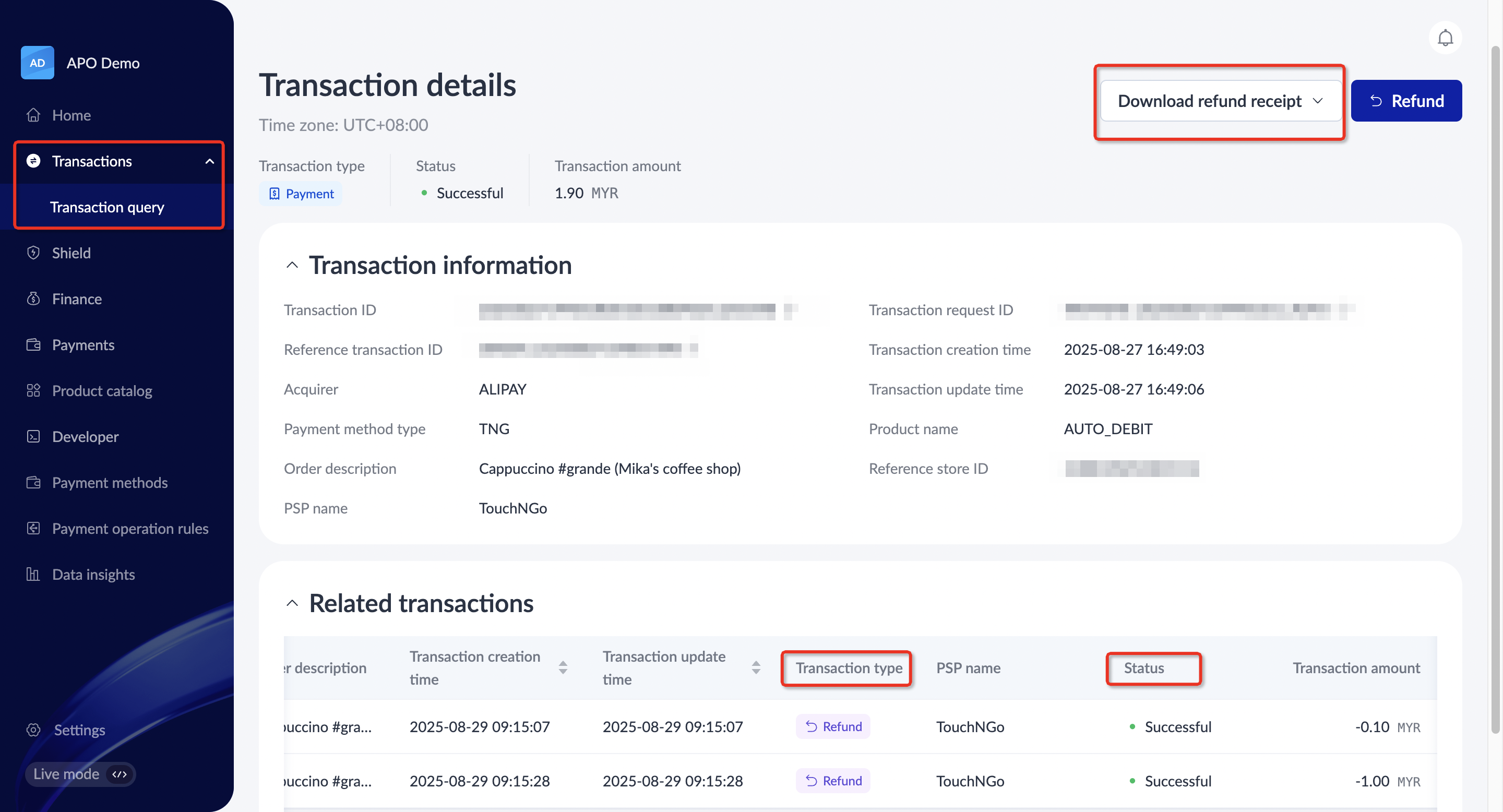Open Payment operation rules menu
Image resolution: width=1503 pixels, height=812 pixels.
[129, 529]
